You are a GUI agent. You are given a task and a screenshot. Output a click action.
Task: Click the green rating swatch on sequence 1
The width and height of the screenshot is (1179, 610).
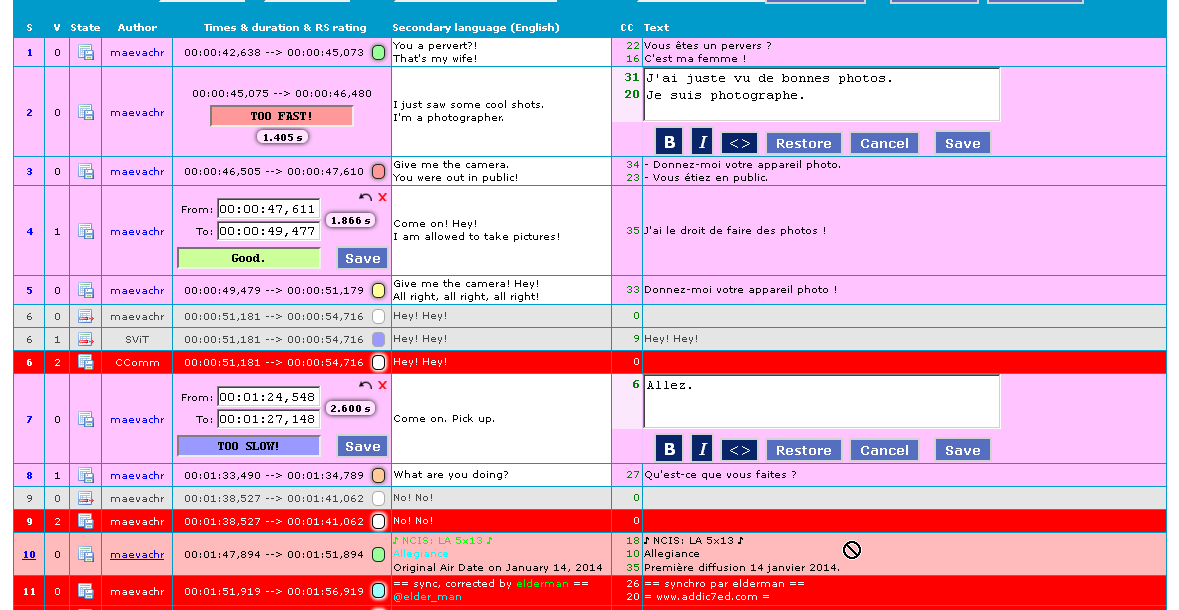click(378, 52)
